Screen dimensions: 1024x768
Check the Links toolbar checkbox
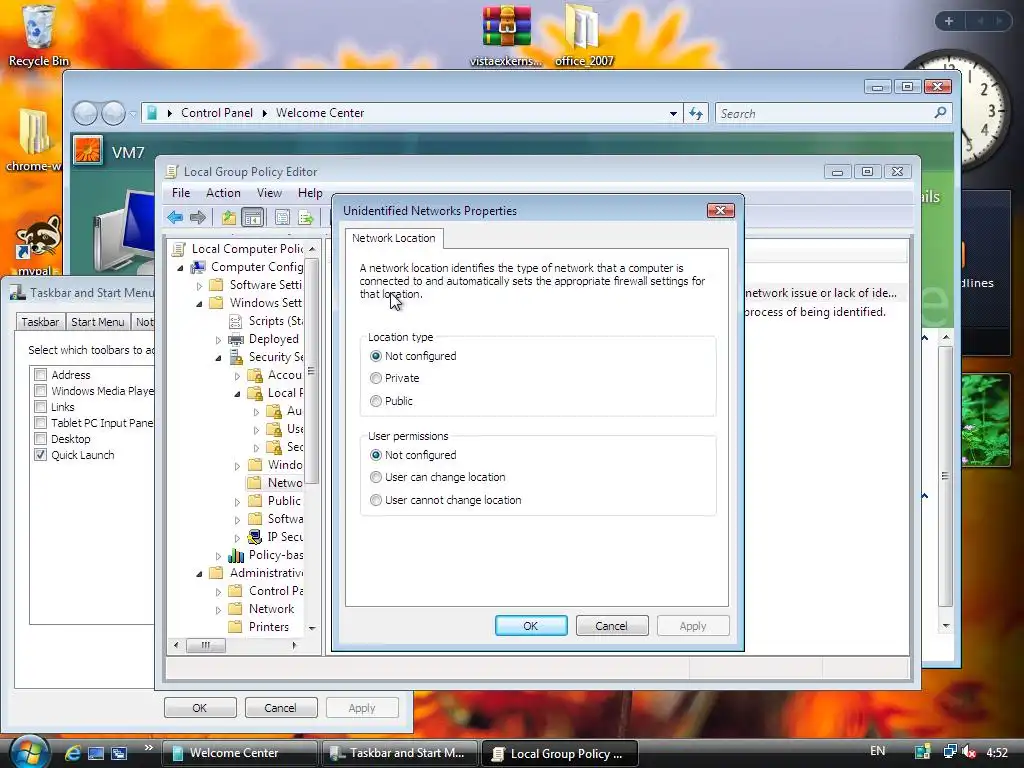(40, 407)
